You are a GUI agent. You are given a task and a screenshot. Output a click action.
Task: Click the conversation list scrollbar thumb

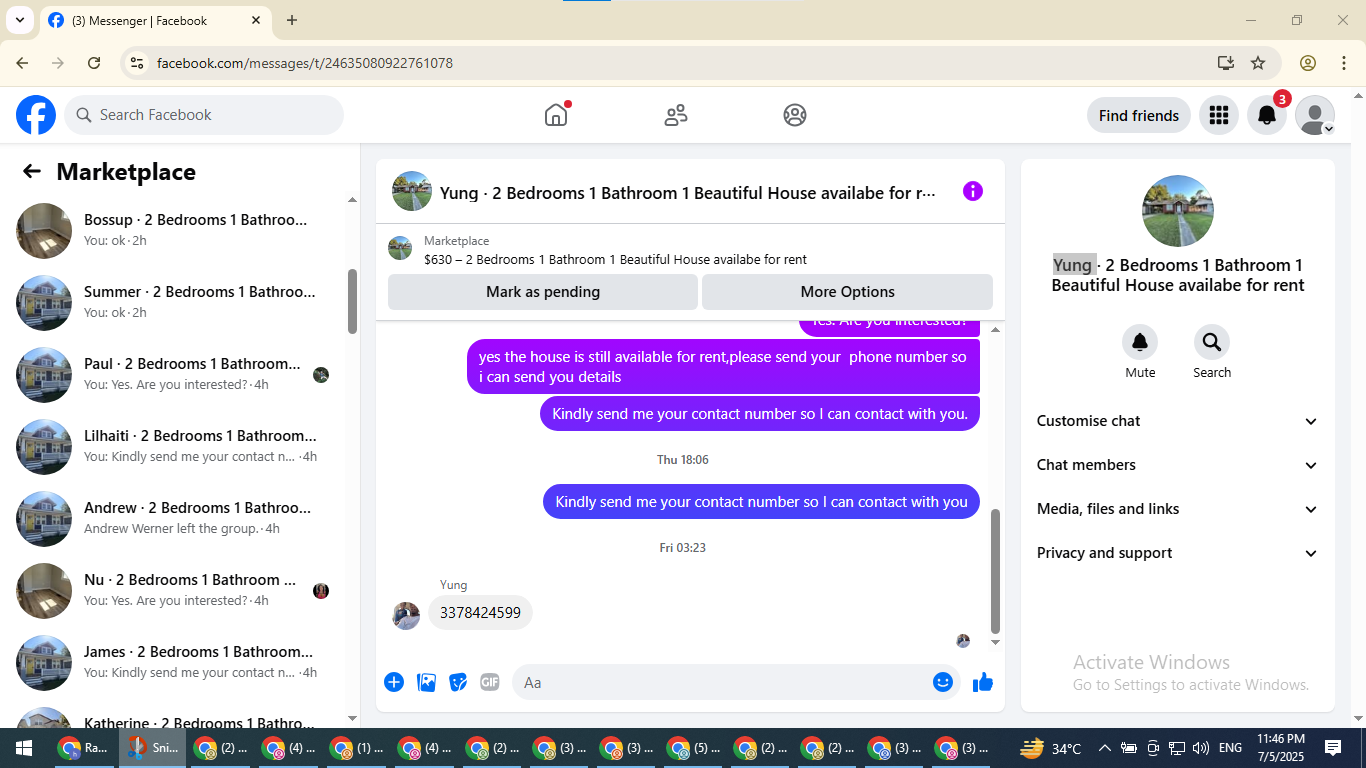pos(352,301)
